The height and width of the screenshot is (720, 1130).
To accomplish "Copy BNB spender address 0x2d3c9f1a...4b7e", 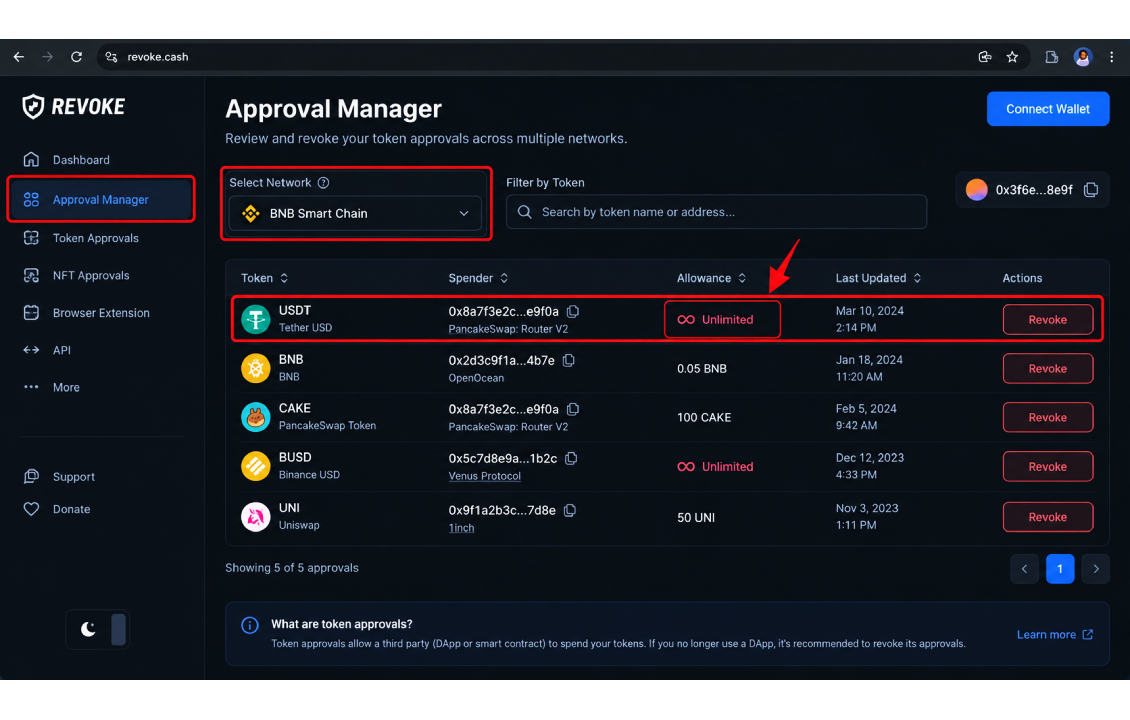I will (x=569, y=360).
